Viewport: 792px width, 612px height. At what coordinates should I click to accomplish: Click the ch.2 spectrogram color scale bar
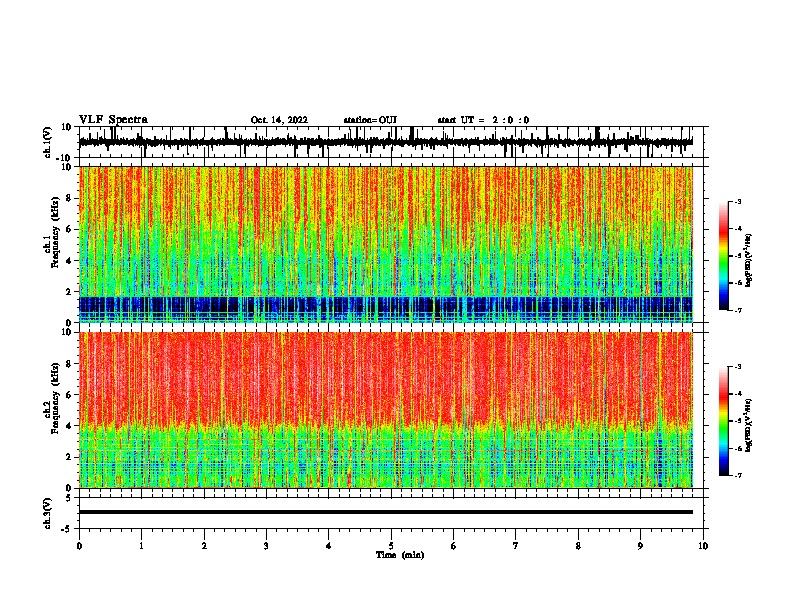723,421
